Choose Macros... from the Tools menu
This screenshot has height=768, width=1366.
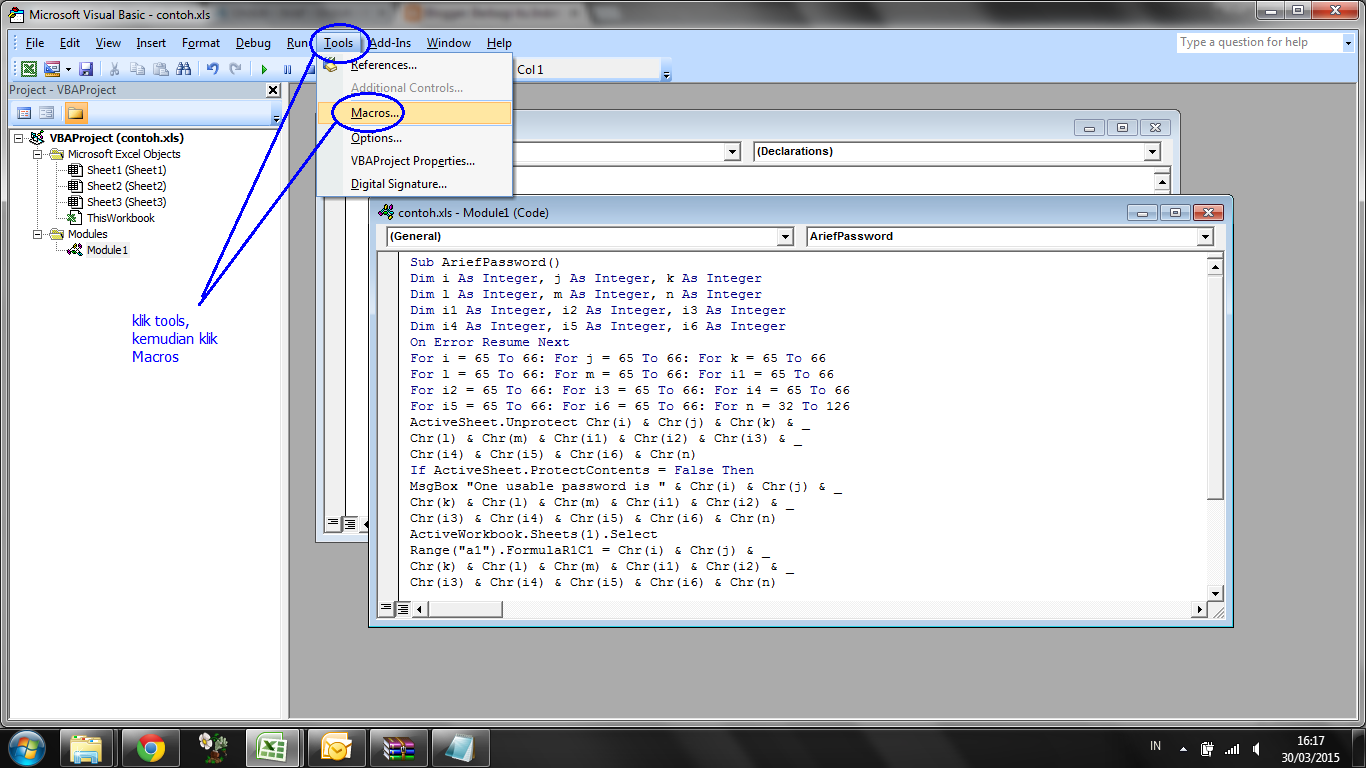(414, 113)
